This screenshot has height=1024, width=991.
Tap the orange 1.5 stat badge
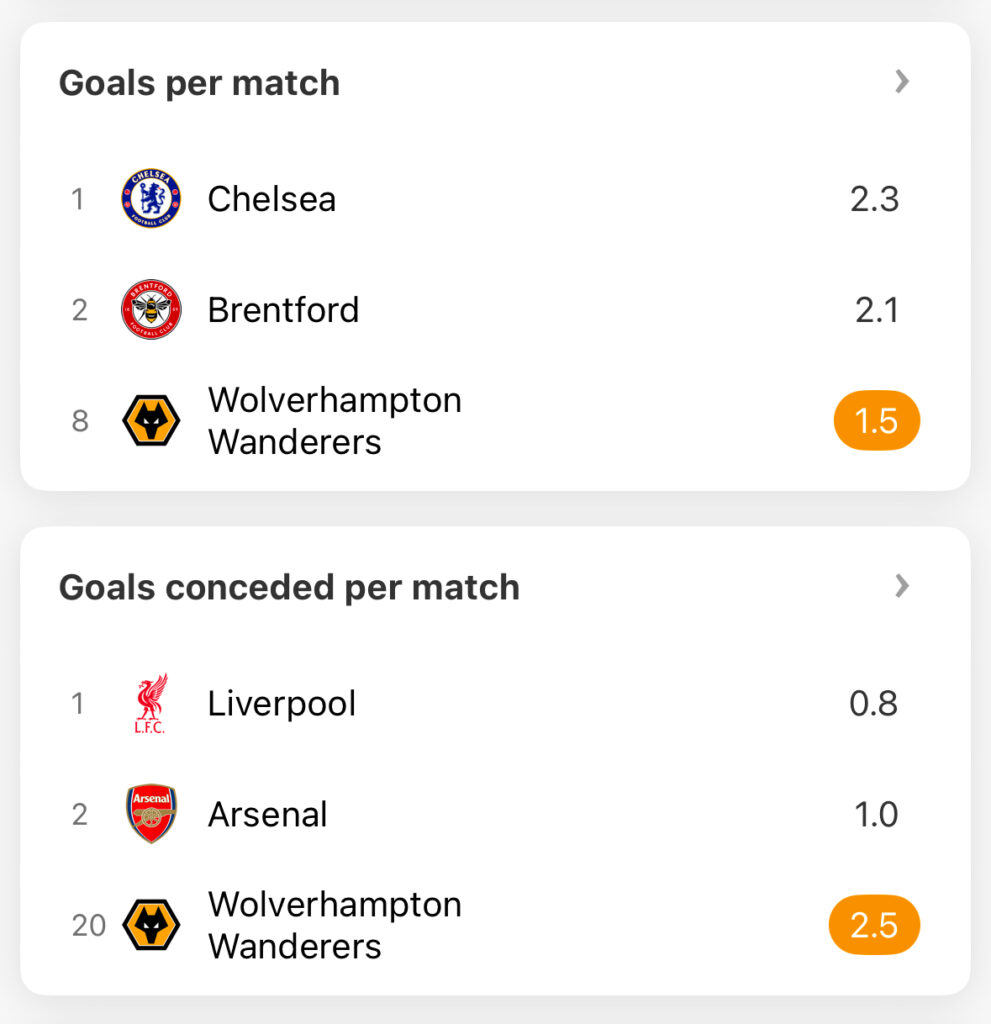(877, 421)
